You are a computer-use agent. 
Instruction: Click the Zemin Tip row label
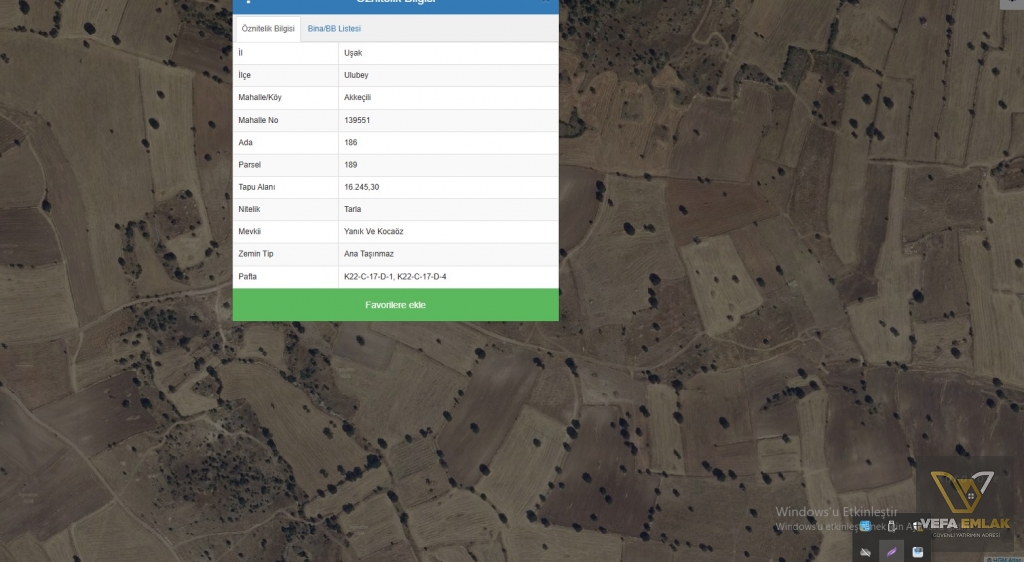tap(256, 253)
